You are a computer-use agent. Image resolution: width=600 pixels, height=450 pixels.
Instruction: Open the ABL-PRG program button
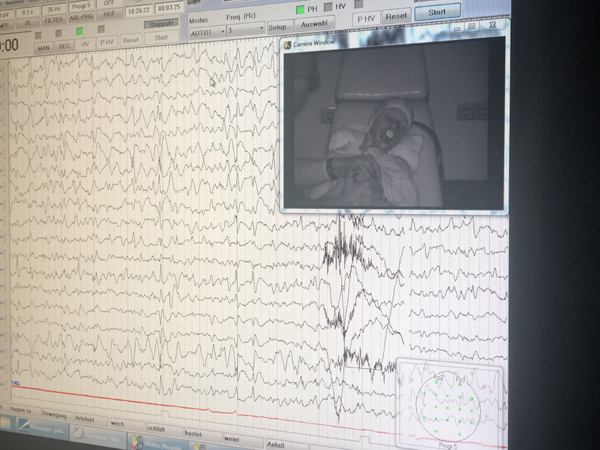point(81,17)
